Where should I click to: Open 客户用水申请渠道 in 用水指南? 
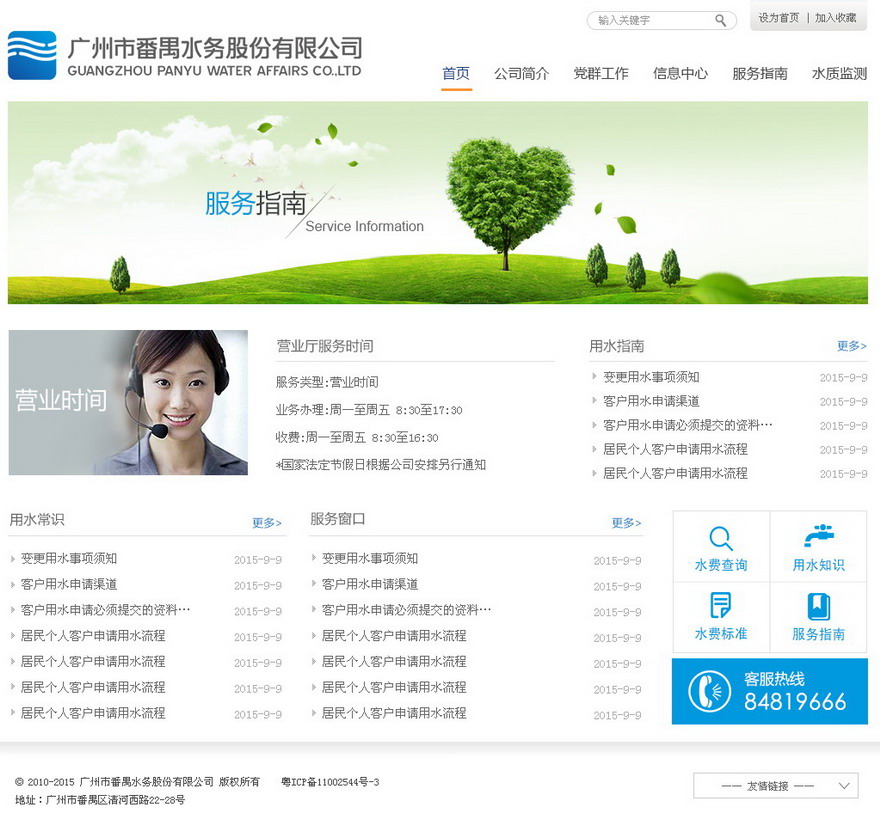[651, 401]
